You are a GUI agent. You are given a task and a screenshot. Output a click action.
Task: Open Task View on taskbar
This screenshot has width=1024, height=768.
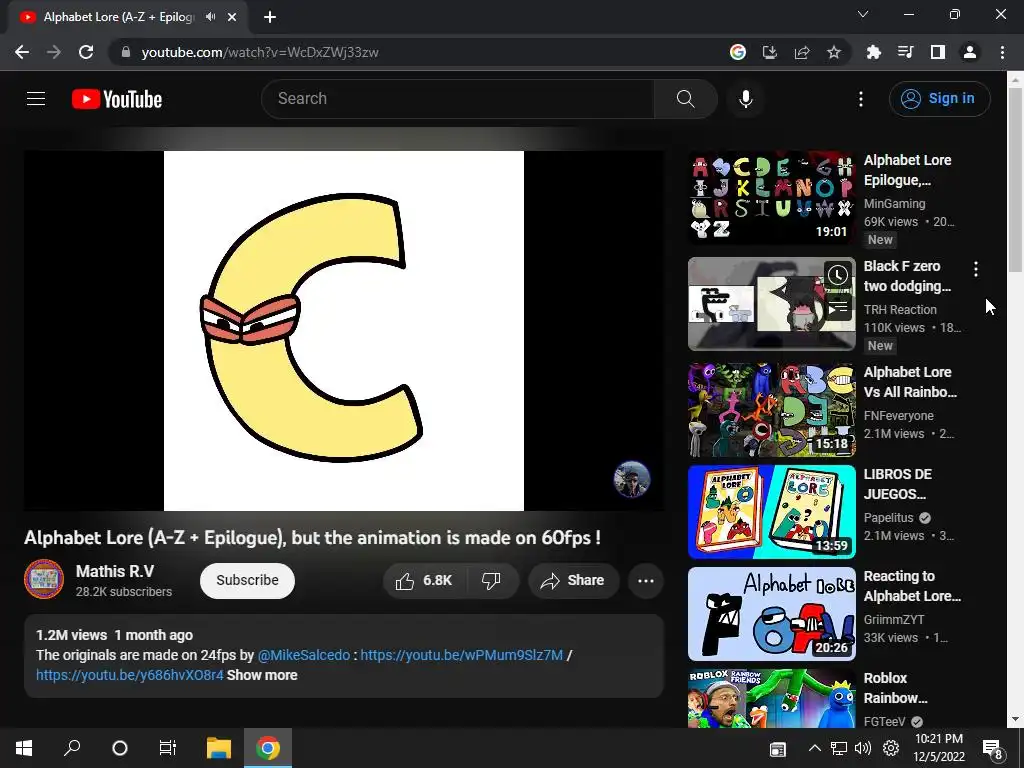point(168,748)
